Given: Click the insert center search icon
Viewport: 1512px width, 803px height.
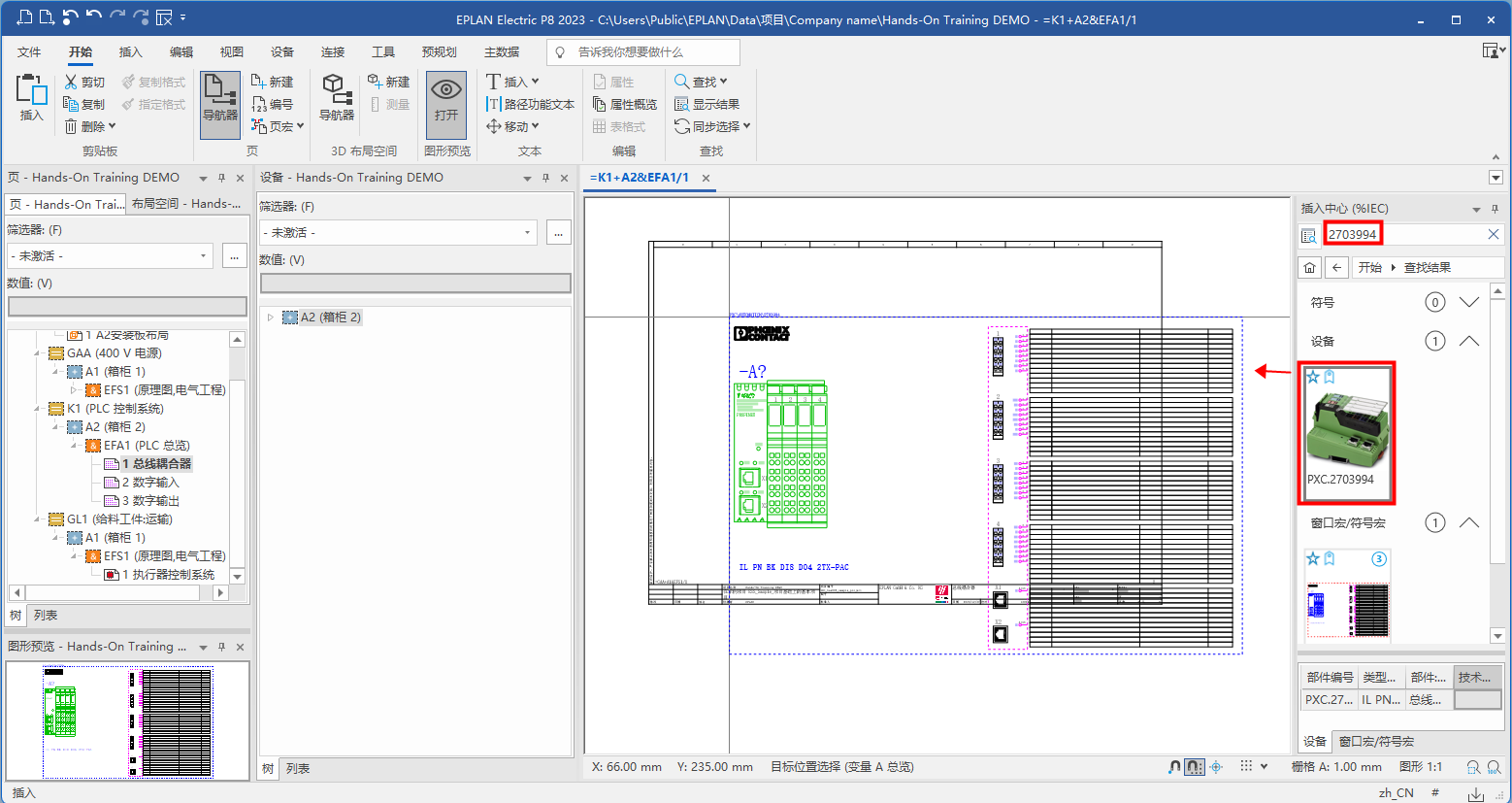Looking at the screenshot, I should [x=1308, y=235].
